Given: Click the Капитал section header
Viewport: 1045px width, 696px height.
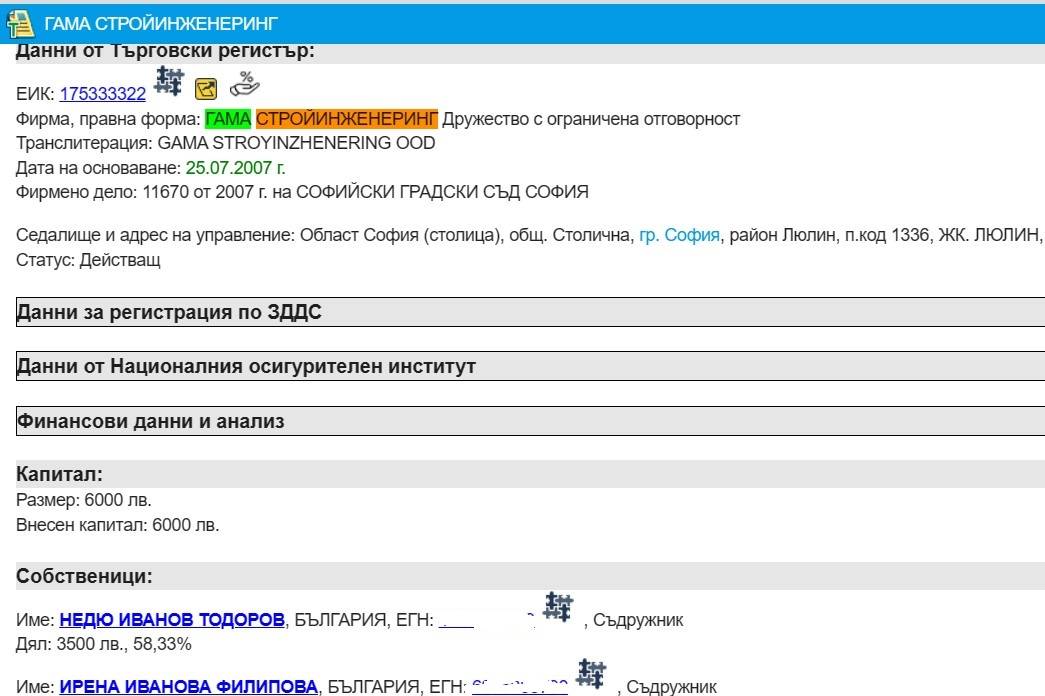Looking at the screenshot, I should 60,475.
